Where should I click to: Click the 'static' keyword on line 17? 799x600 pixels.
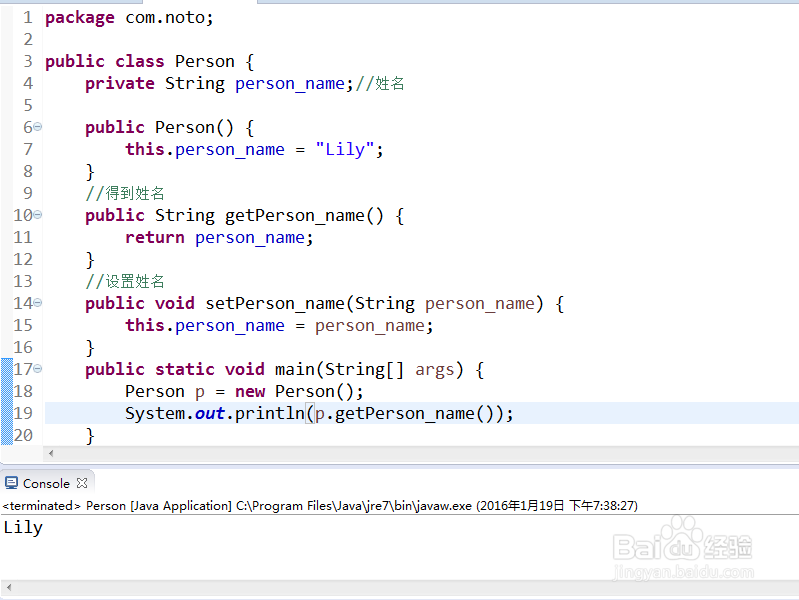(184, 369)
